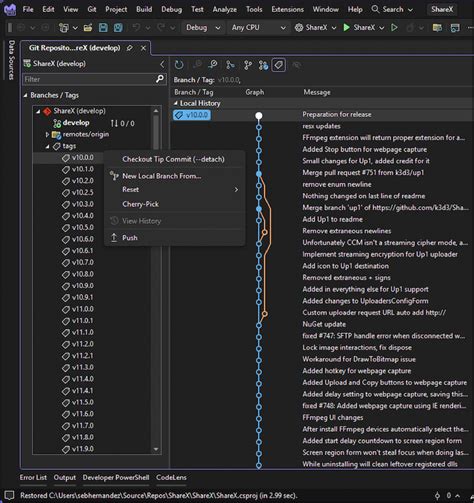Click the Message column header
This screenshot has width=474, height=503.
[x=317, y=92]
